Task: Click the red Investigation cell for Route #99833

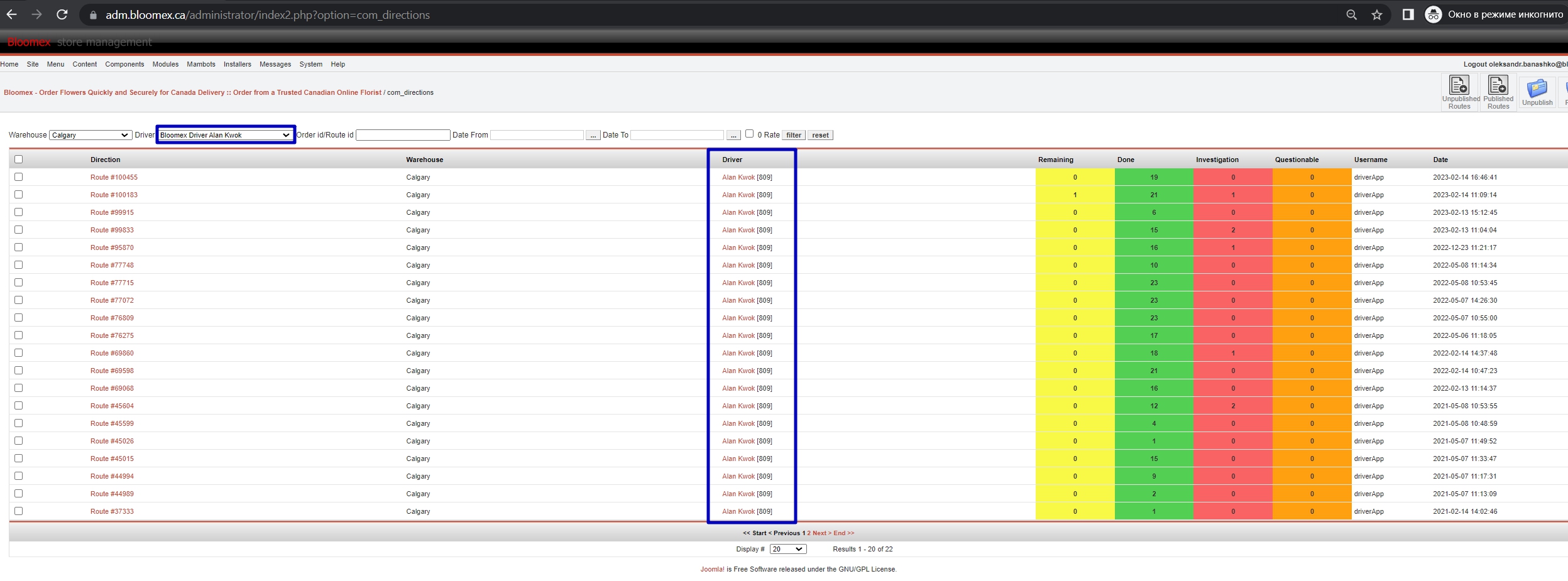Action: pyautogui.click(x=1233, y=230)
